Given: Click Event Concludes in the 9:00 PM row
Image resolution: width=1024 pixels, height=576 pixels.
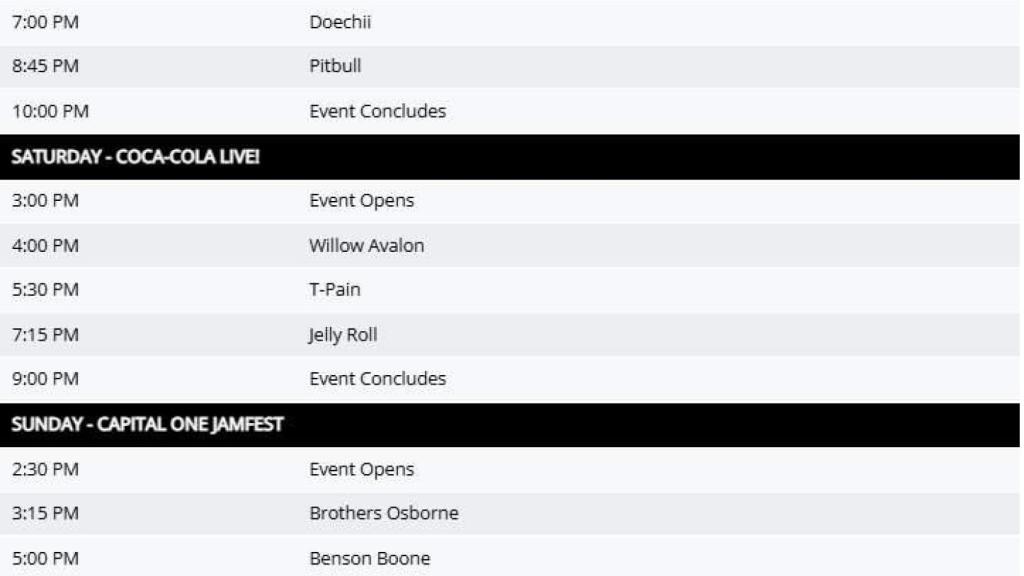Looking at the screenshot, I should 377,379.
